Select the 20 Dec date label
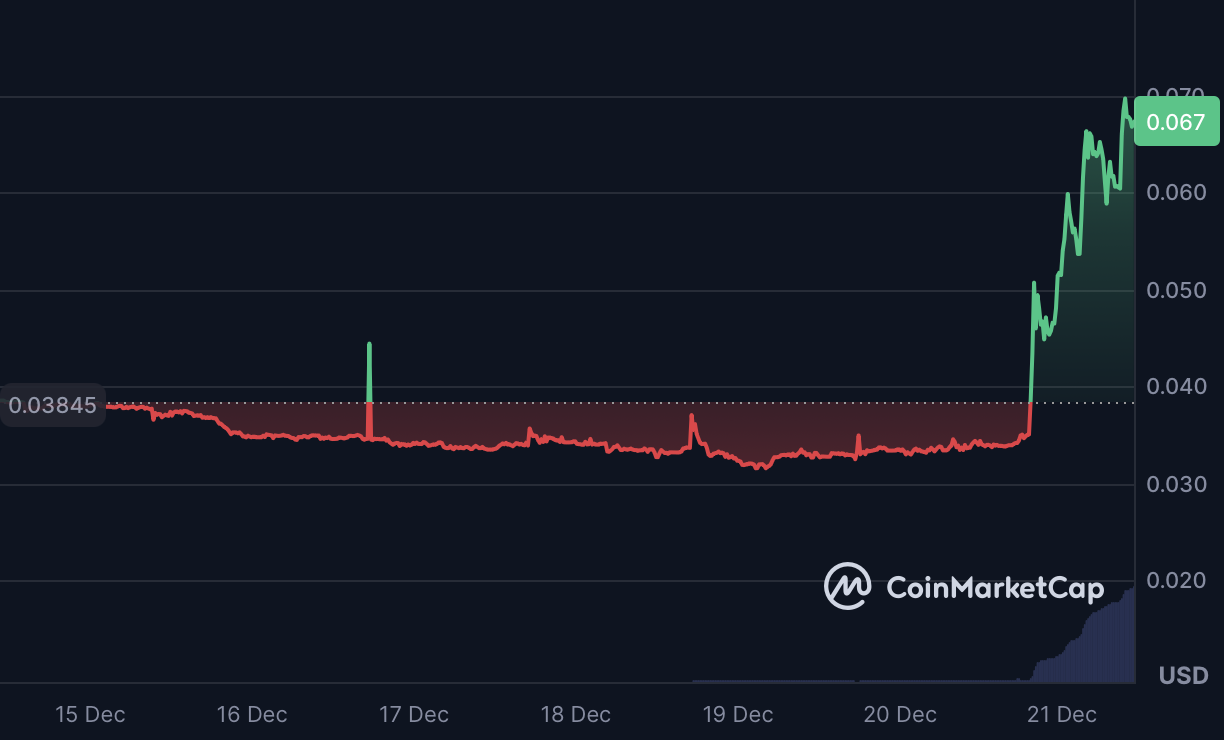This screenshot has width=1224, height=740. coord(900,714)
